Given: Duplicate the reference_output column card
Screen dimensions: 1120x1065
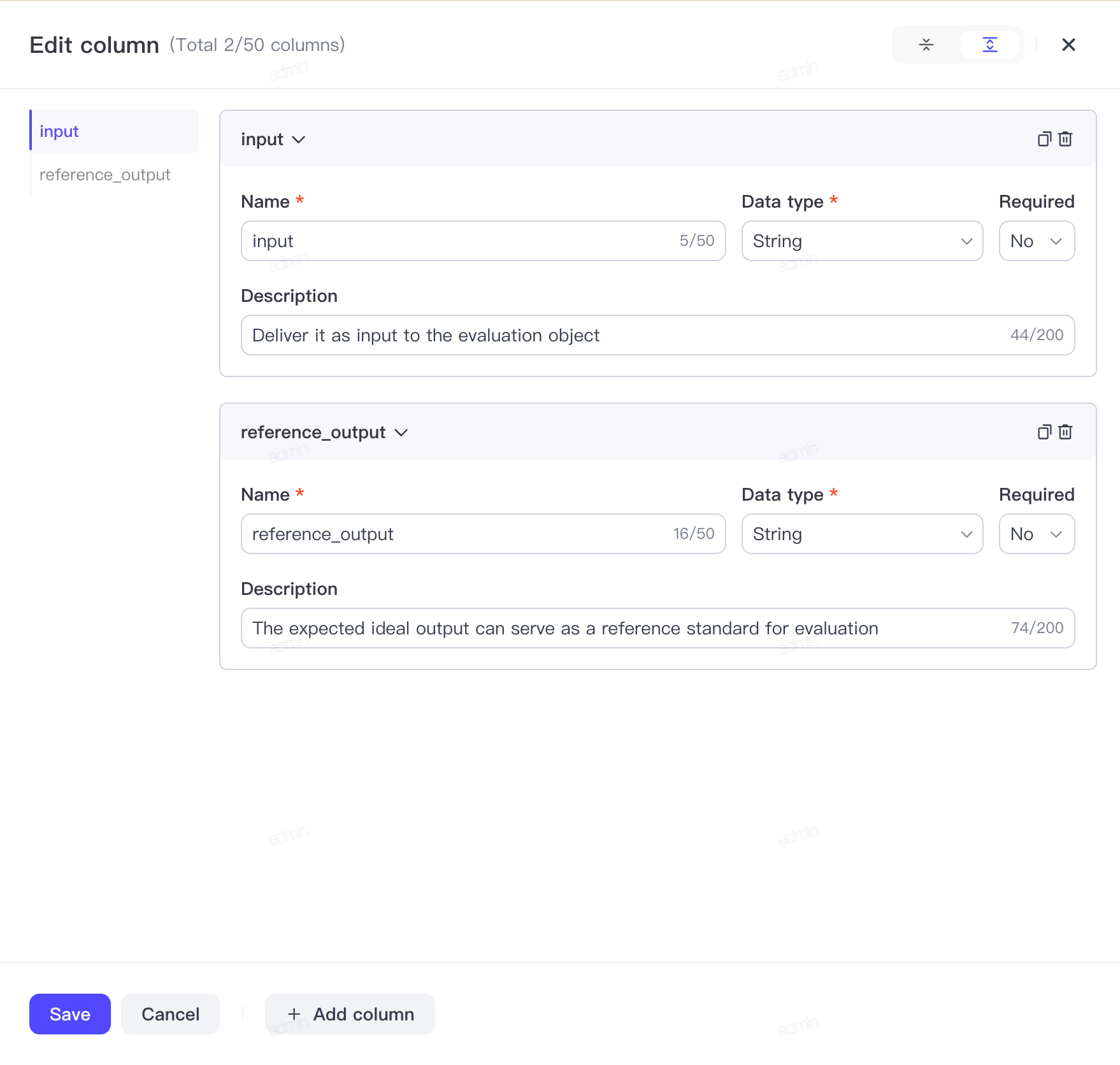Looking at the screenshot, I should pos(1044,432).
